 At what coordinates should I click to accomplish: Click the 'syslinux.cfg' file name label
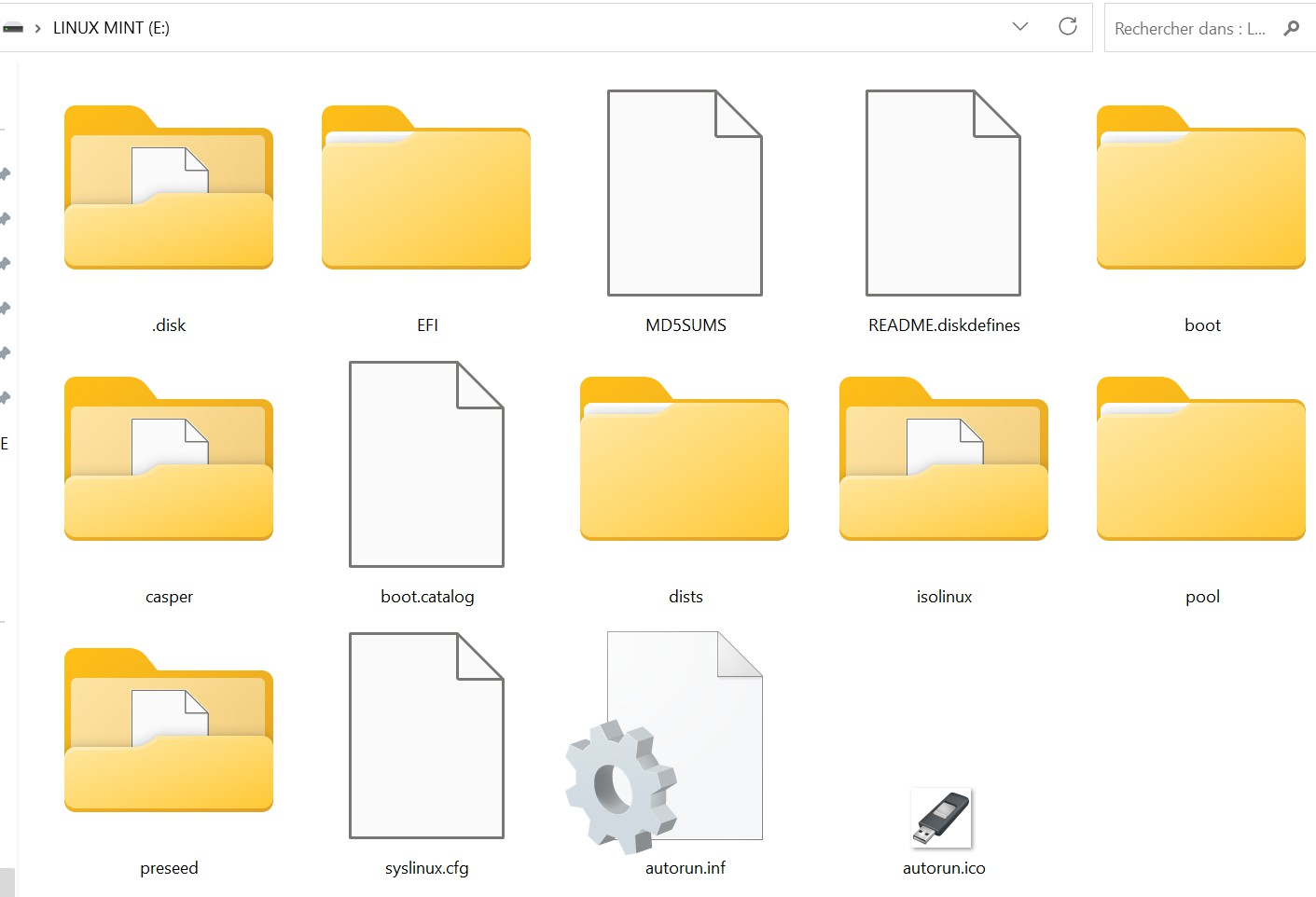point(427,868)
